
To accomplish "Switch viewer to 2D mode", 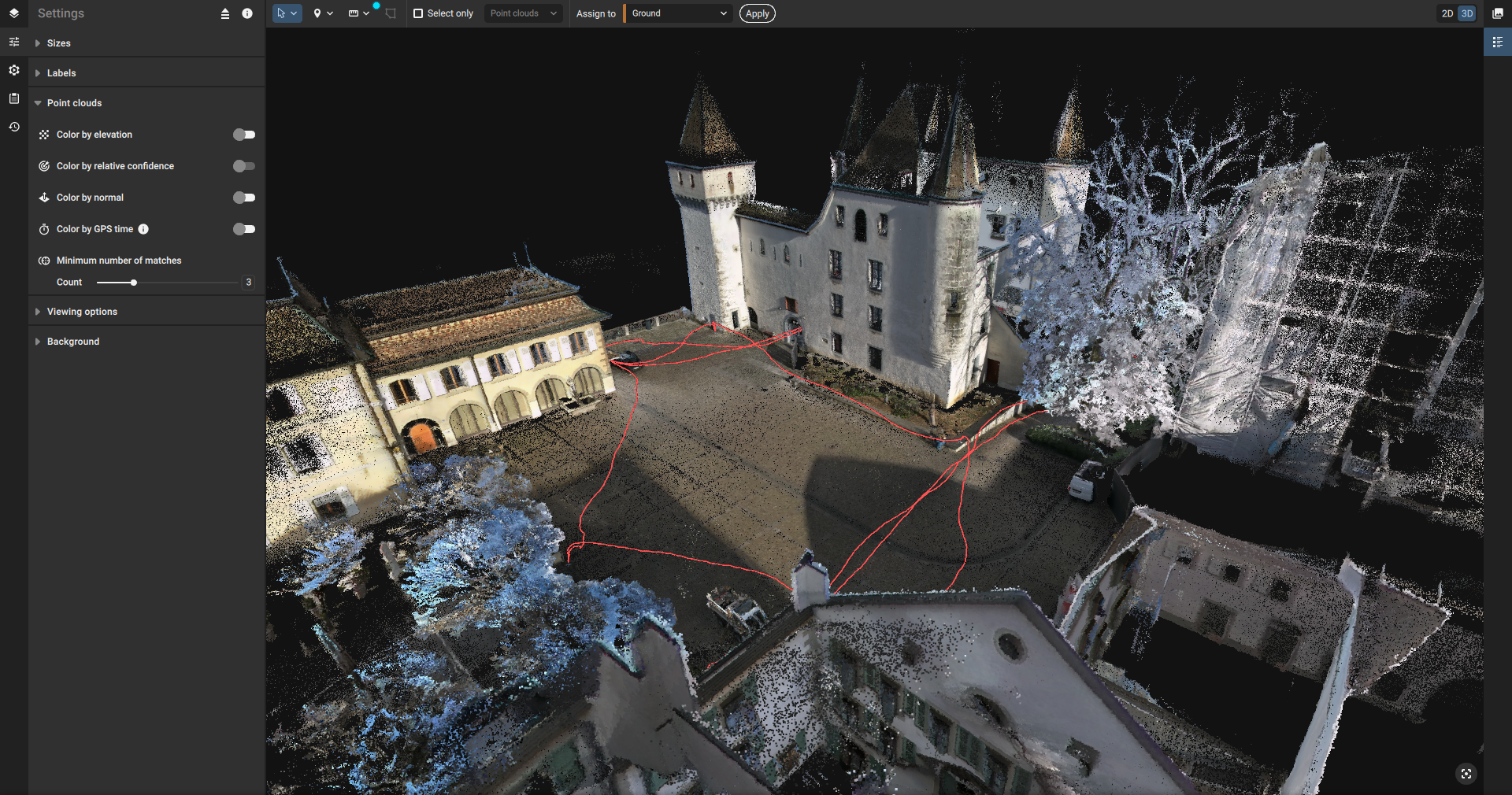I will [1447, 13].
